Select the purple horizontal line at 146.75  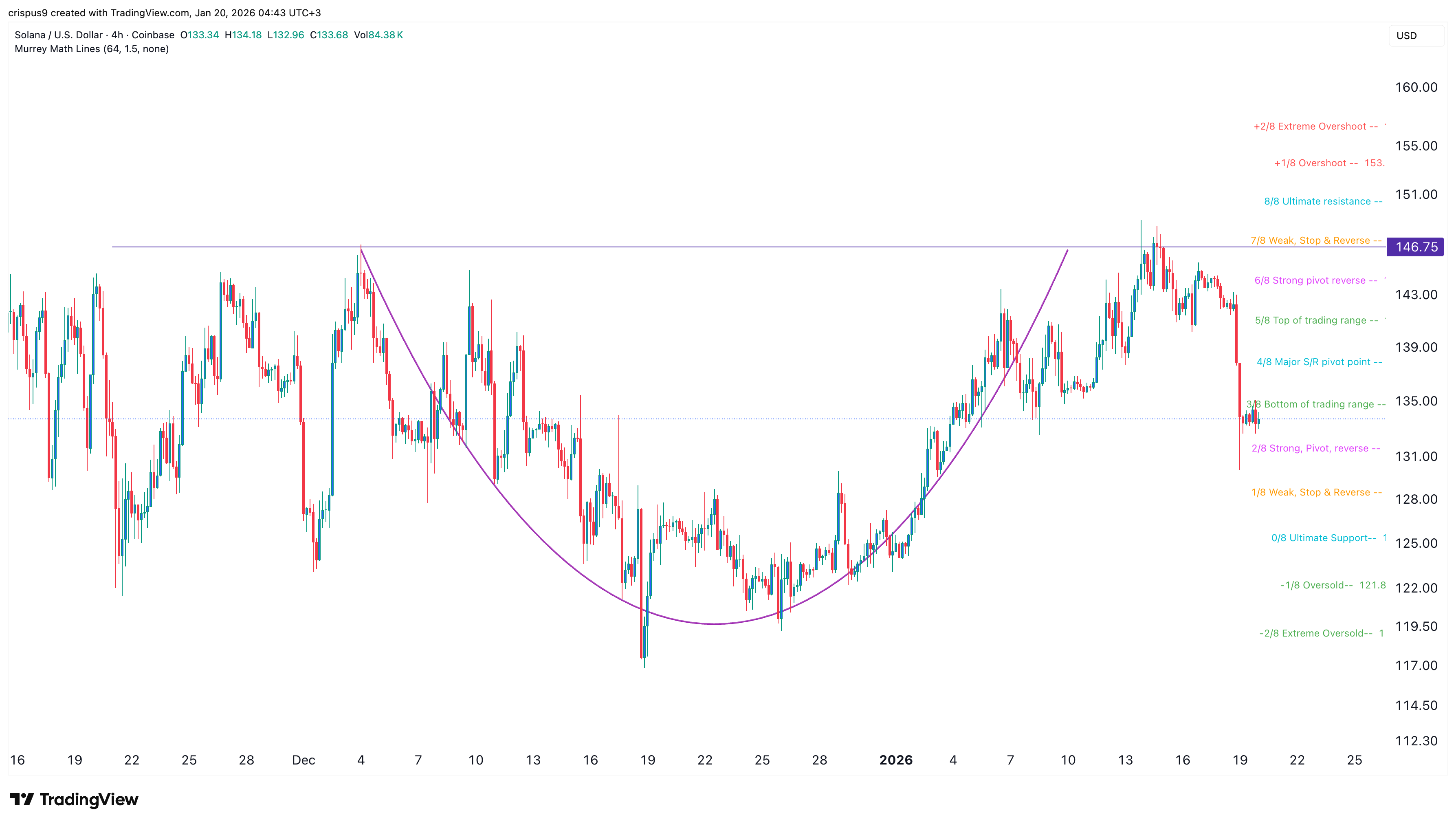[x=679, y=247]
